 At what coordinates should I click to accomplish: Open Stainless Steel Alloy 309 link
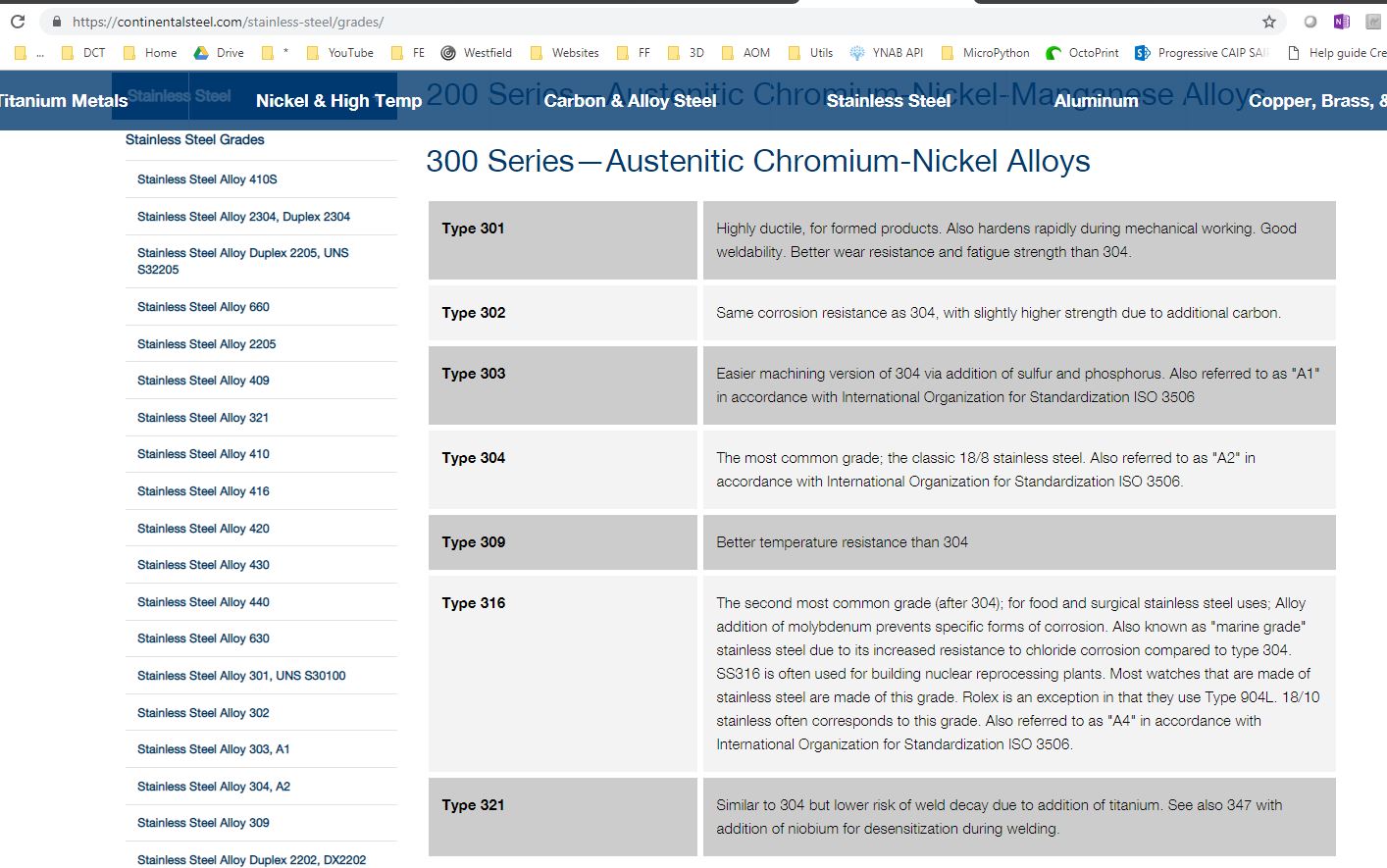203,823
